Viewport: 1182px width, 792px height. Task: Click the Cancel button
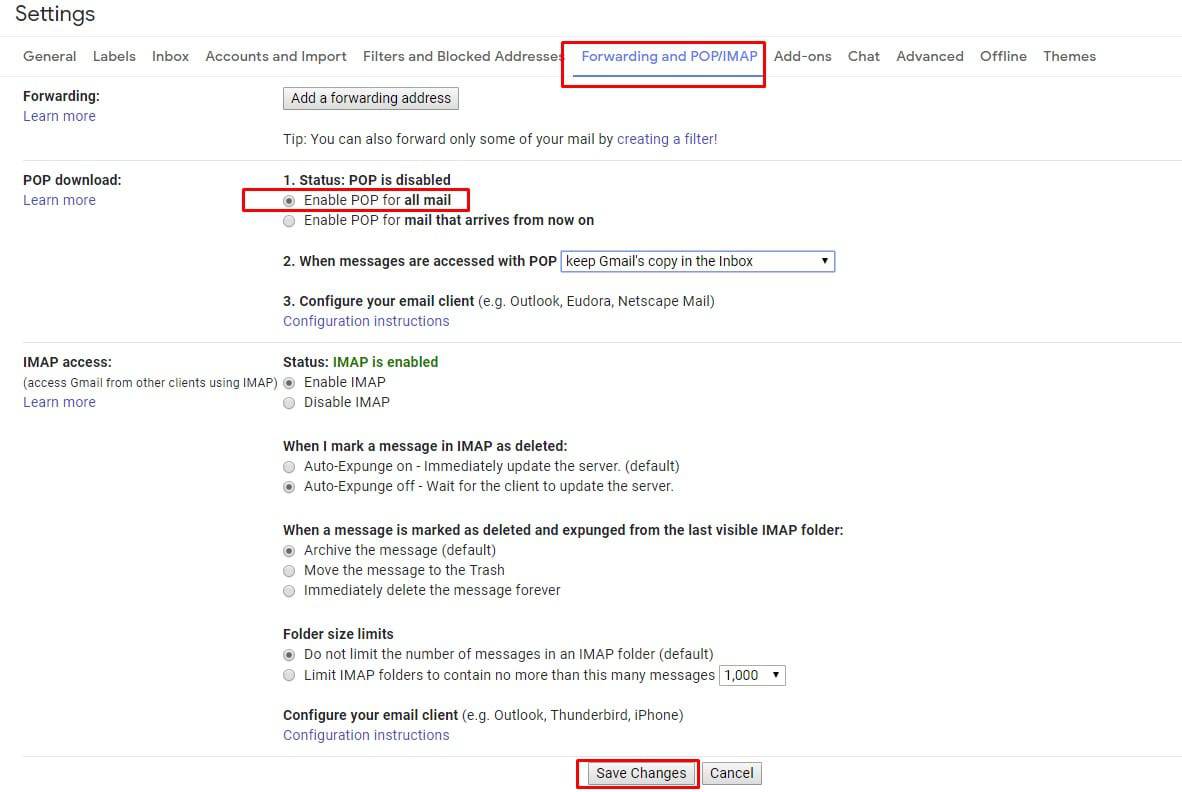point(731,773)
